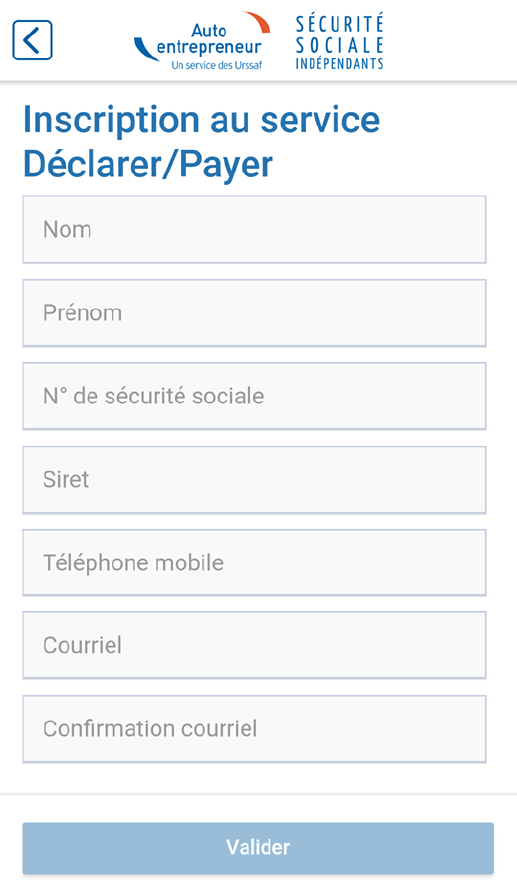Click the word INDÉPENDANTS in the logo
The height and width of the screenshot is (884, 517).
[x=339, y=63]
